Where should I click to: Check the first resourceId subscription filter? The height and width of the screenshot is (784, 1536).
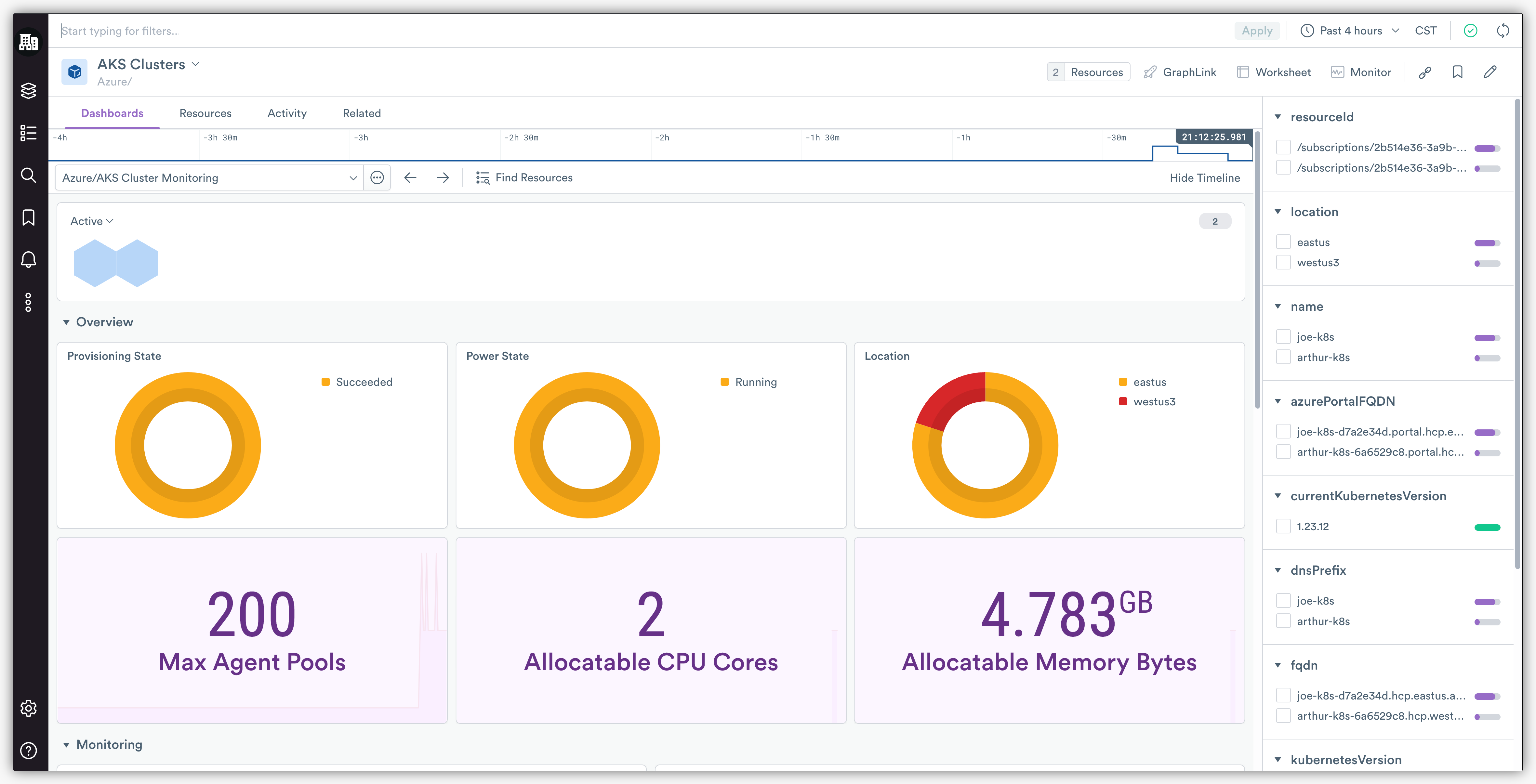pos(1283,147)
